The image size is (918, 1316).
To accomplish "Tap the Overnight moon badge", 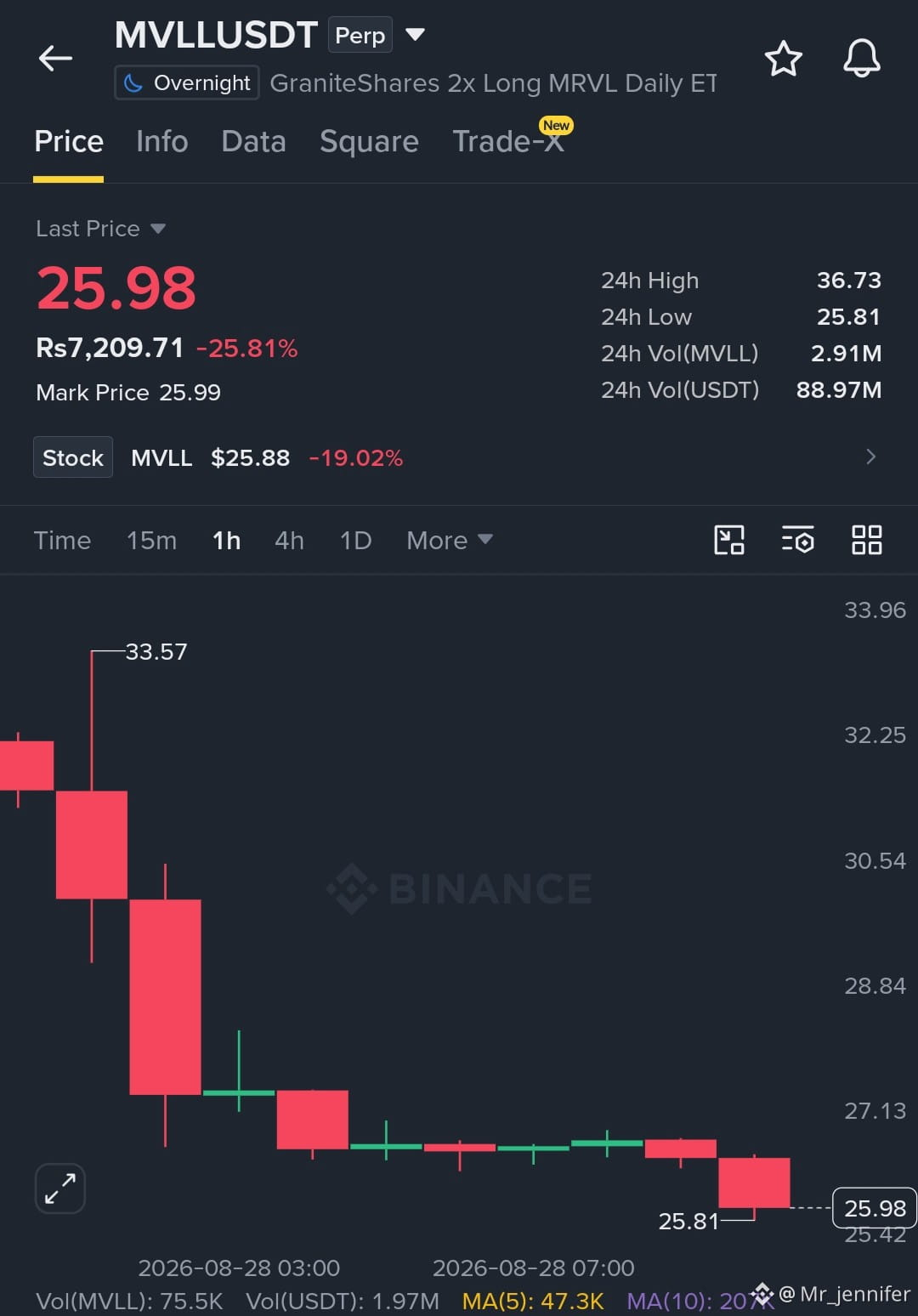I will [187, 83].
